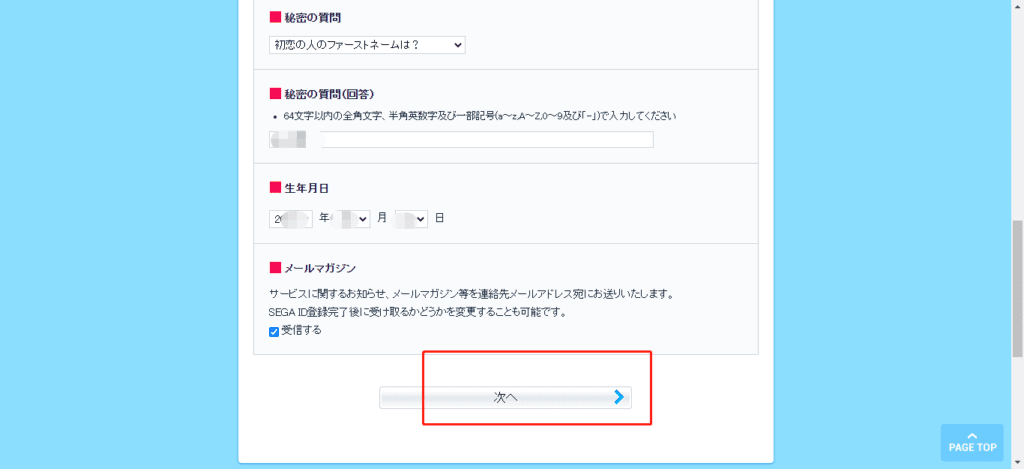The width and height of the screenshot is (1024, 469).
Task: Click the 64文字以内 input instruction text
Action: click(x=479, y=116)
